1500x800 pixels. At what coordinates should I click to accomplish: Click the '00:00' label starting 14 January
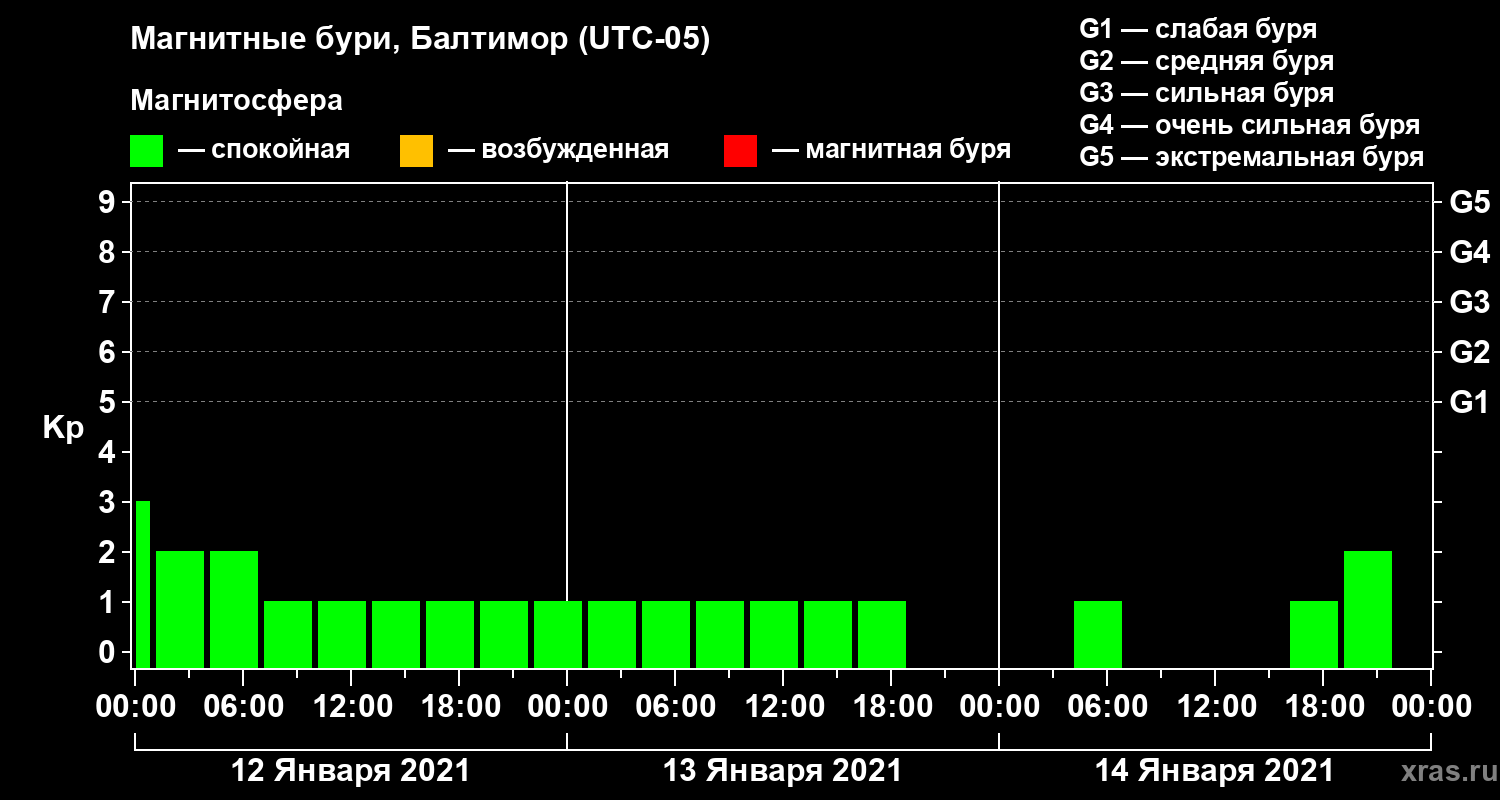coord(999,707)
